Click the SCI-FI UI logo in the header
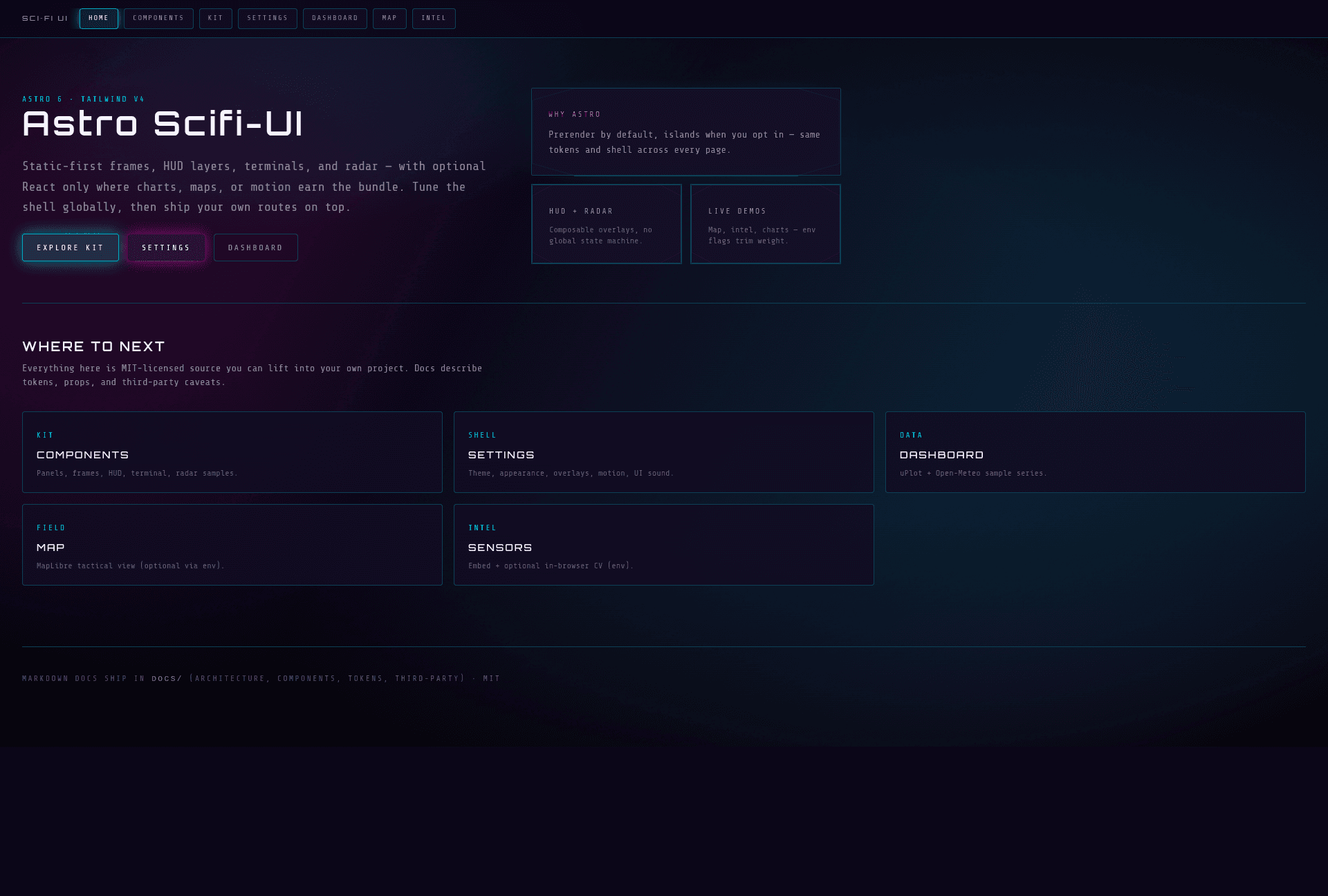 point(45,19)
